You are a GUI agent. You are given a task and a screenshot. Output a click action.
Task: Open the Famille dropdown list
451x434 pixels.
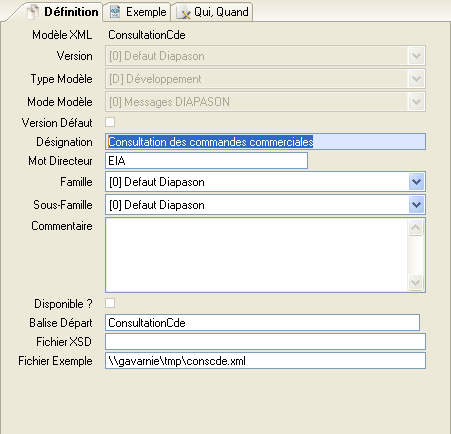(416, 182)
